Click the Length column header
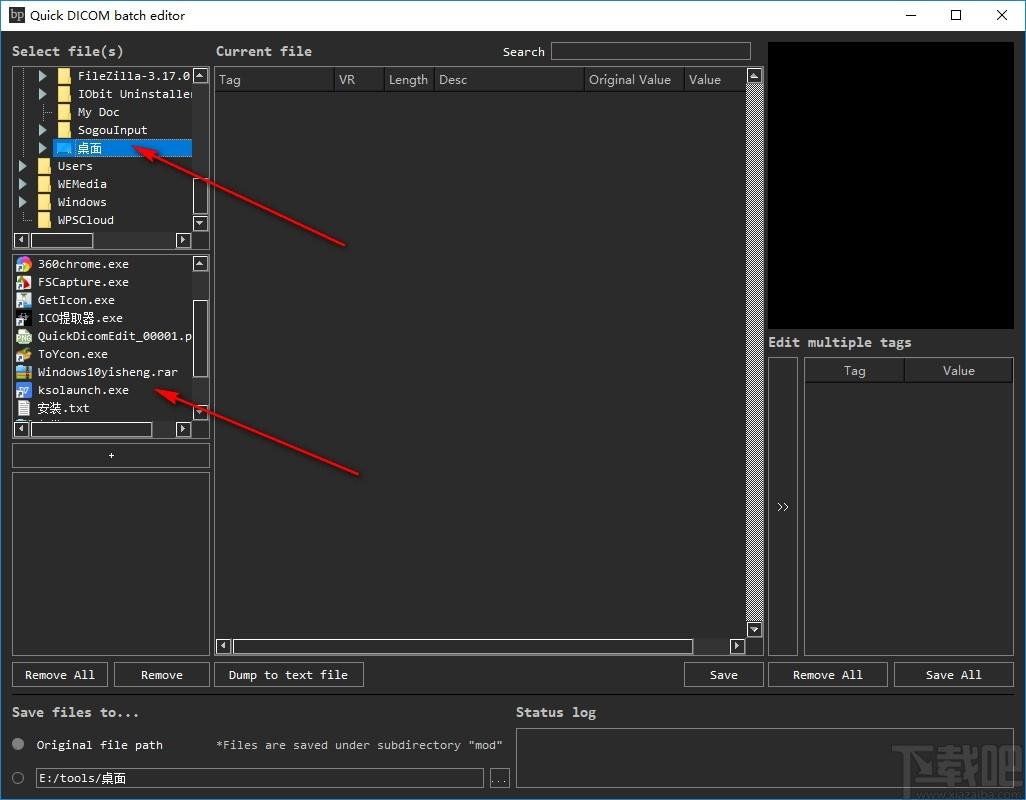The width and height of the screenshot is (1026, 800). pyautogui.click(x=409, y=80)
